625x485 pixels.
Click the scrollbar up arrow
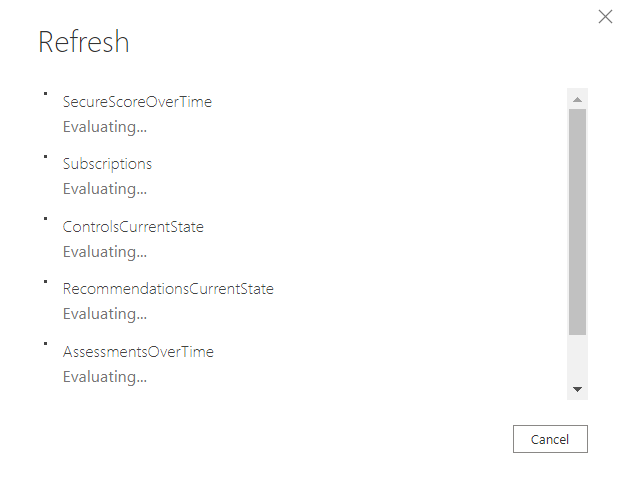pyautogui.click(x=577, y=99)
